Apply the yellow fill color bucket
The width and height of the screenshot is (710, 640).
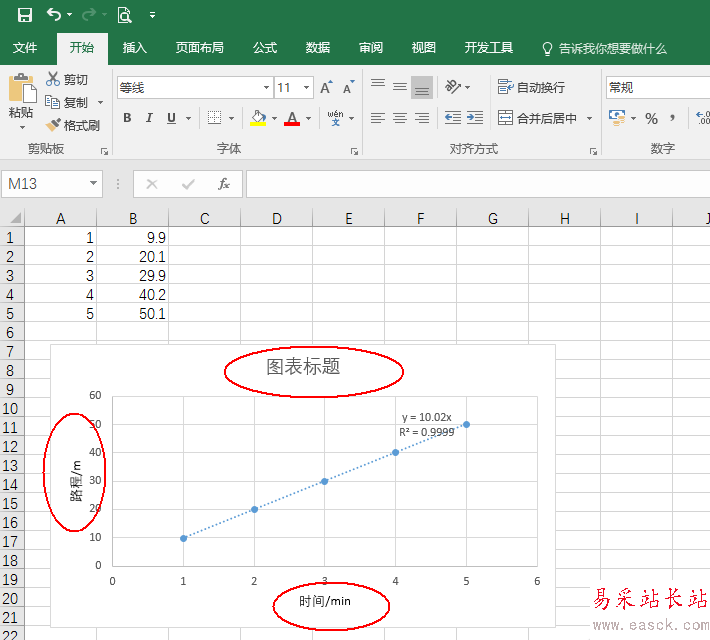point(259,118)
